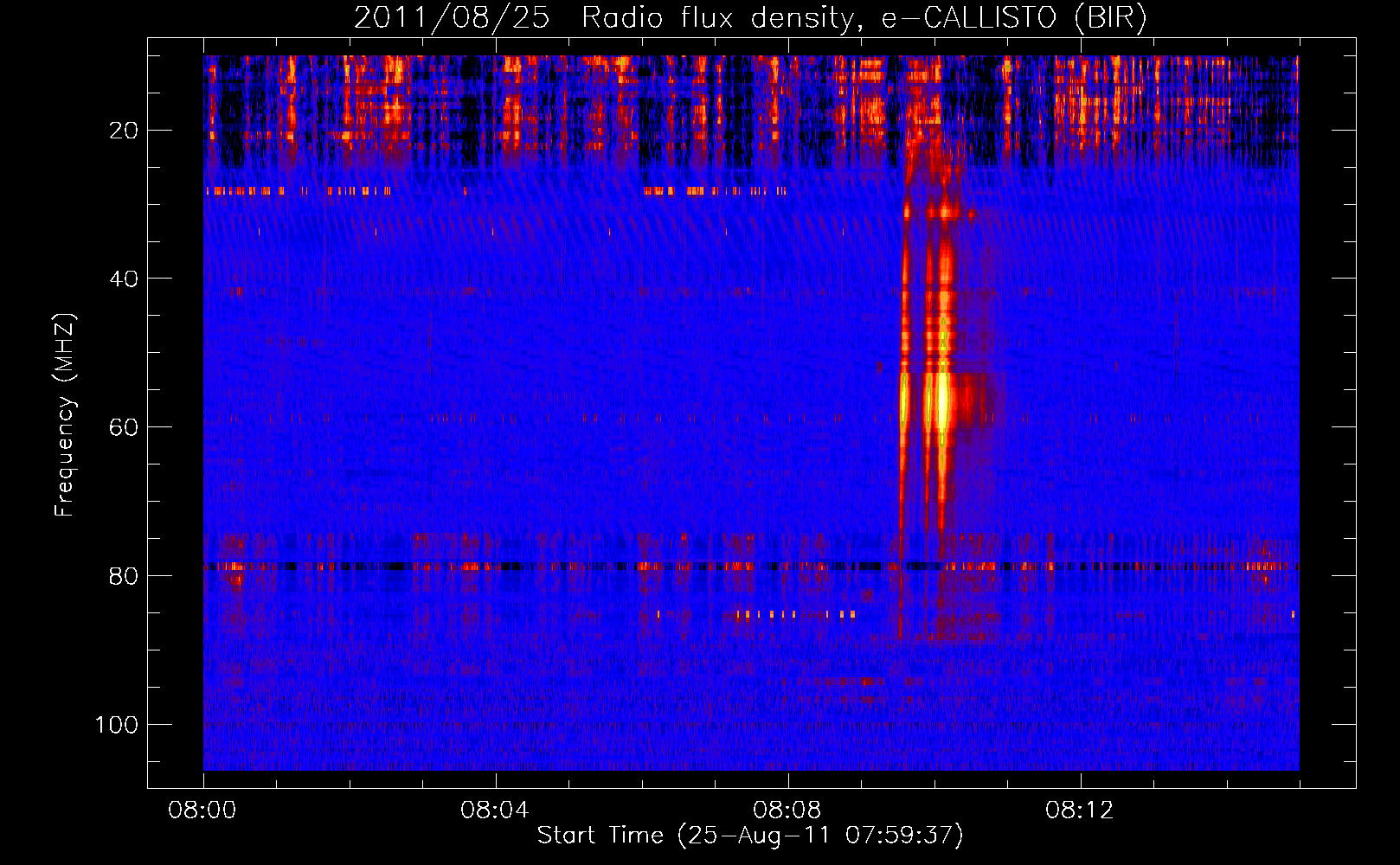Click the 08:00 time tick label
The image size is (1400, 865).
(202, 811)
